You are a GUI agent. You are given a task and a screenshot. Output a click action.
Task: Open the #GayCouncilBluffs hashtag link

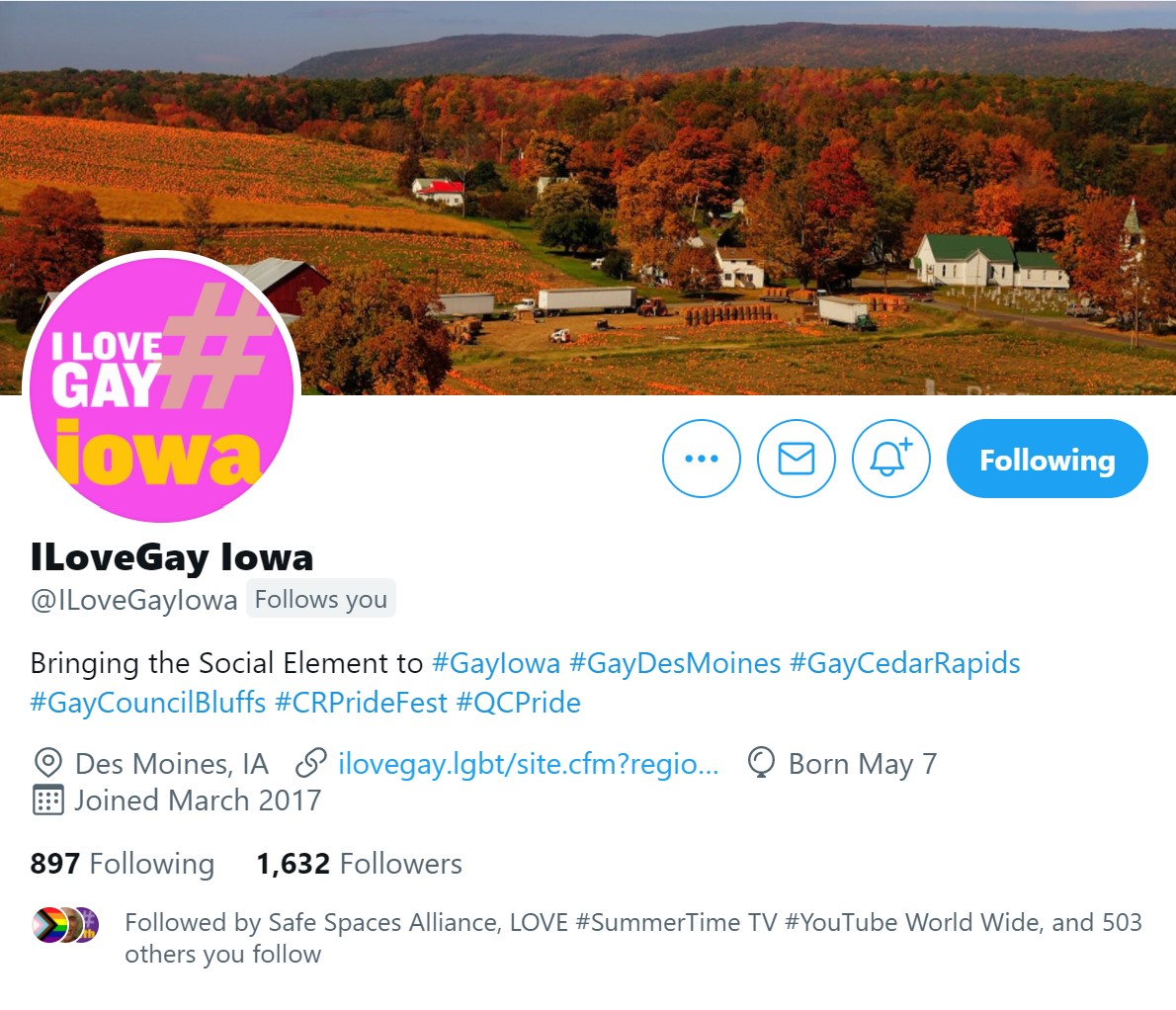pyautogui.click(x=148, y=703)
